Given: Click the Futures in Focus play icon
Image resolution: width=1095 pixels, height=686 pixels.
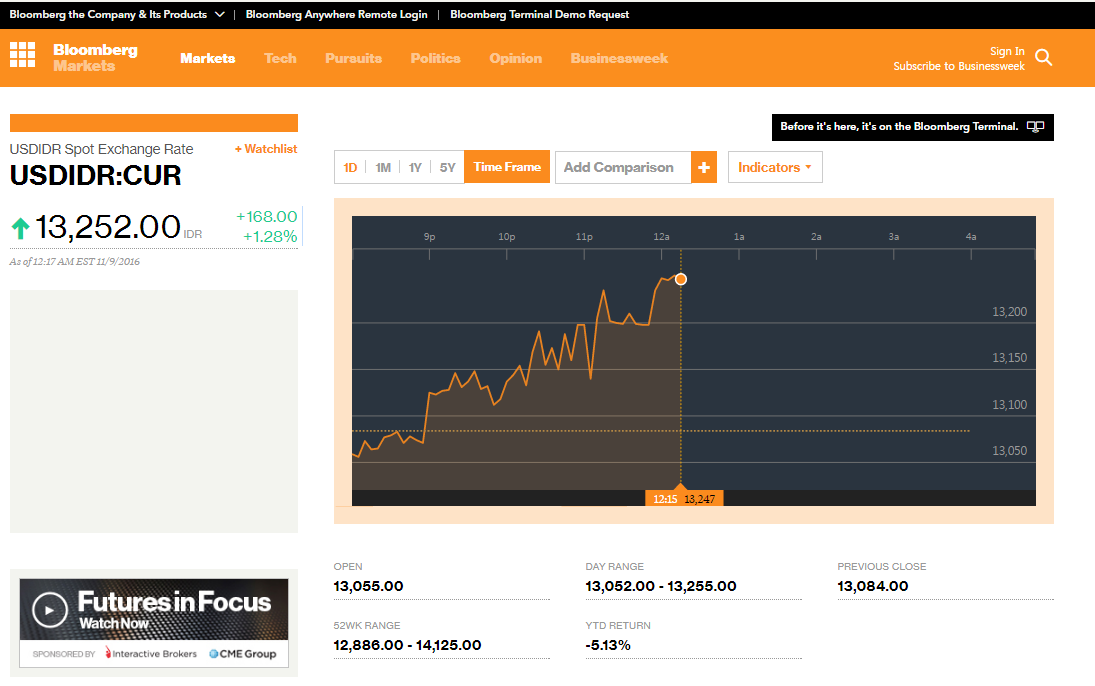Looking at the screenshot, I should [50, 610].
